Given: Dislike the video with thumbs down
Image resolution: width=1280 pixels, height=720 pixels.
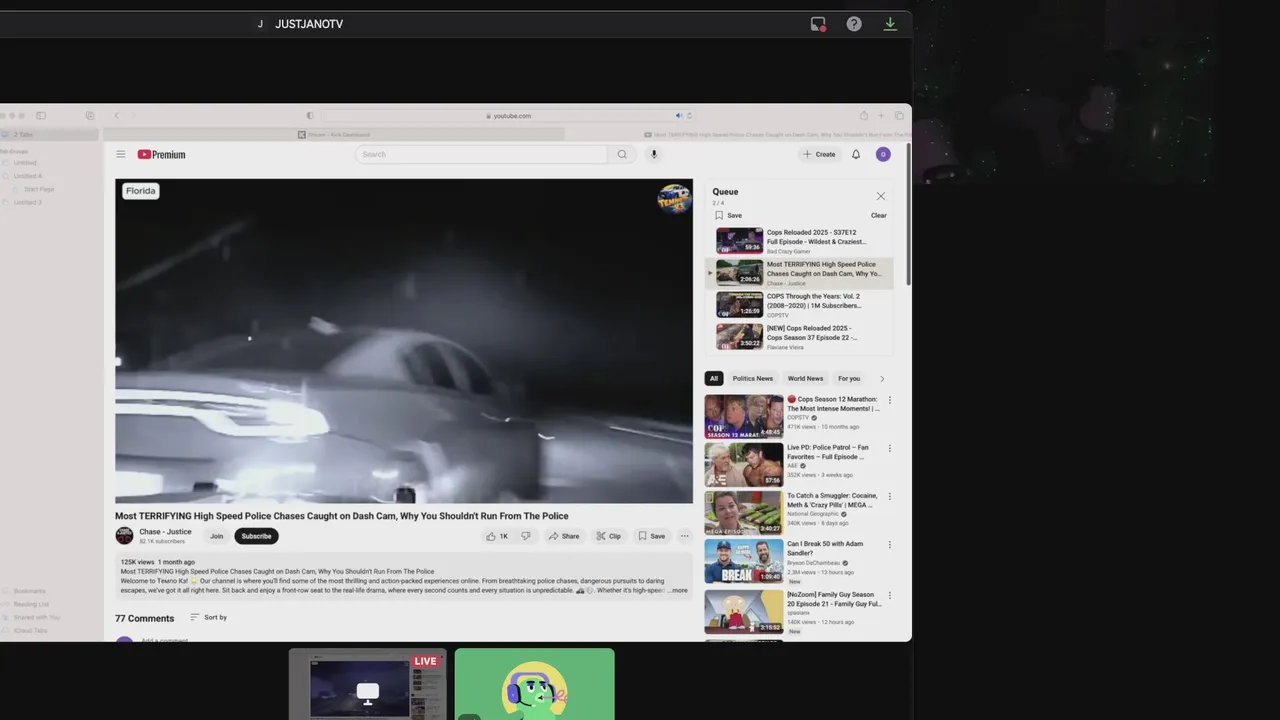Looking at the screenshot, I should click(526, 536).
